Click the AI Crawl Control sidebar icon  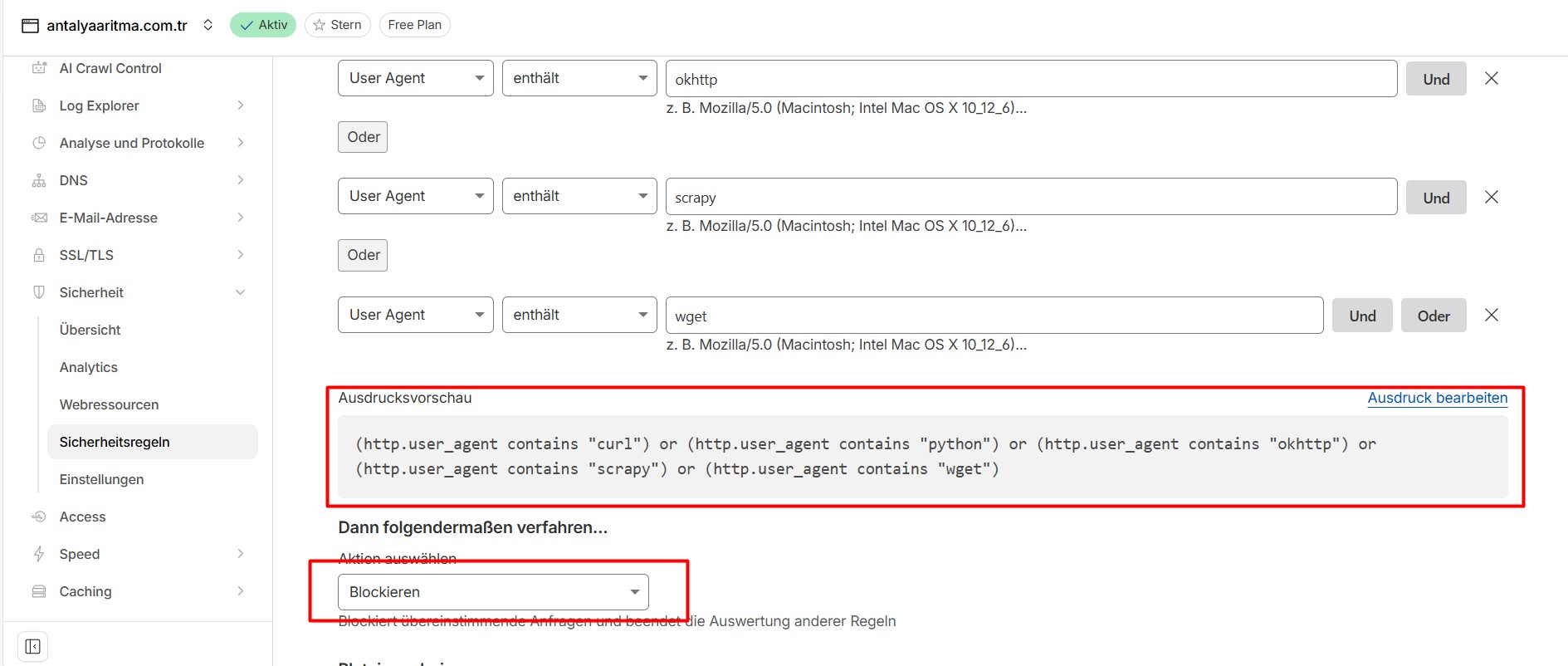point(39,68)
